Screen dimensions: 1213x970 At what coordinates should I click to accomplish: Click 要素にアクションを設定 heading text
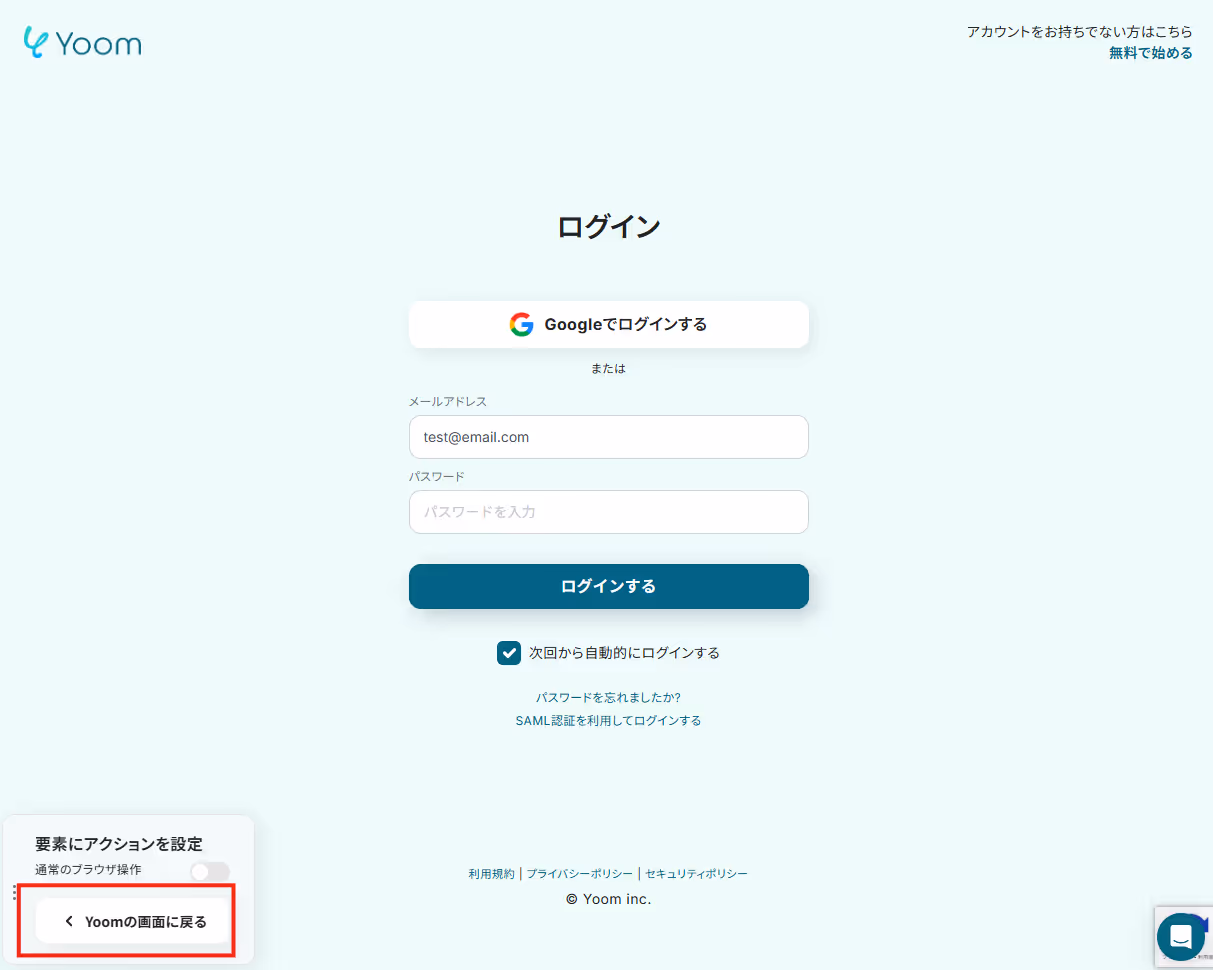tap(119, 844)
